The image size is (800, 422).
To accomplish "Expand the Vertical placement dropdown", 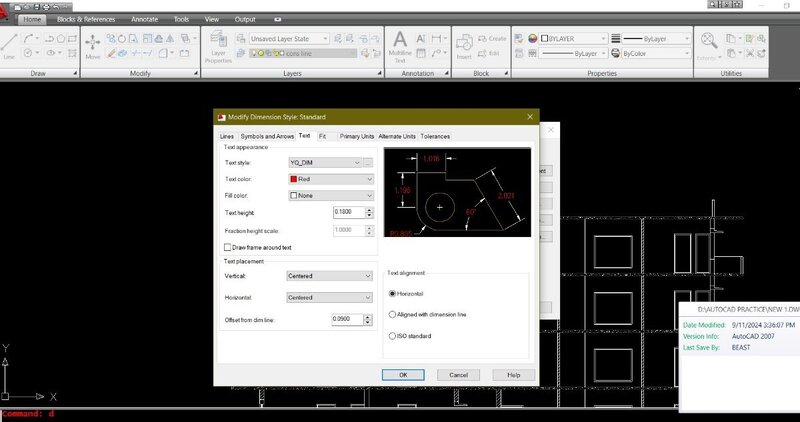I will coord(329,275).
